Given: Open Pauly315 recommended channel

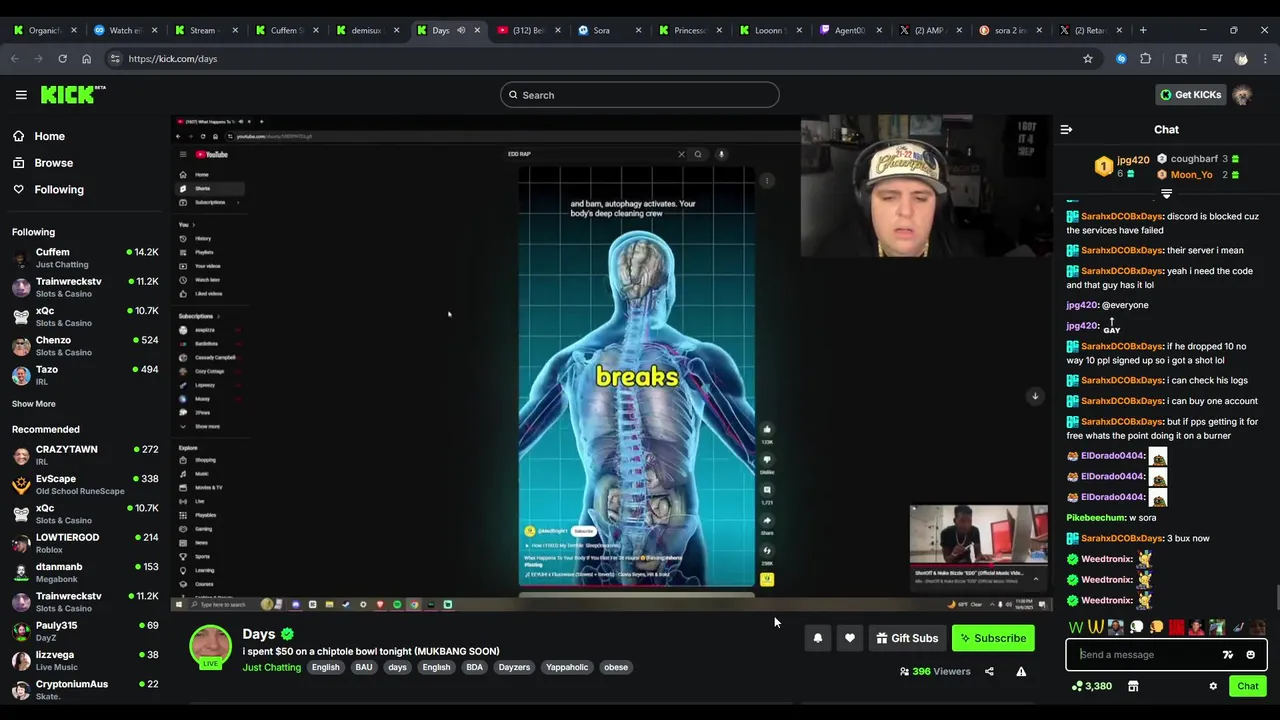Looking at the screenshot, I should pos(85,631).
